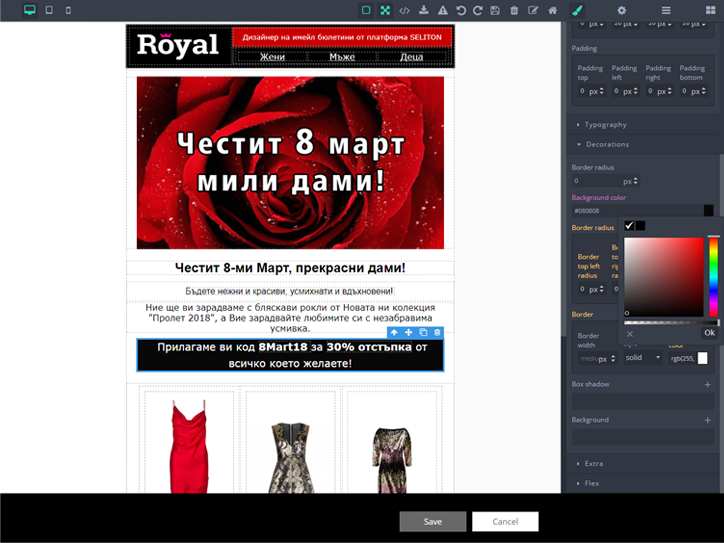The image size is (724, 543).
Task: Click move icon on selected block toolbar
Action: (409, 332)
